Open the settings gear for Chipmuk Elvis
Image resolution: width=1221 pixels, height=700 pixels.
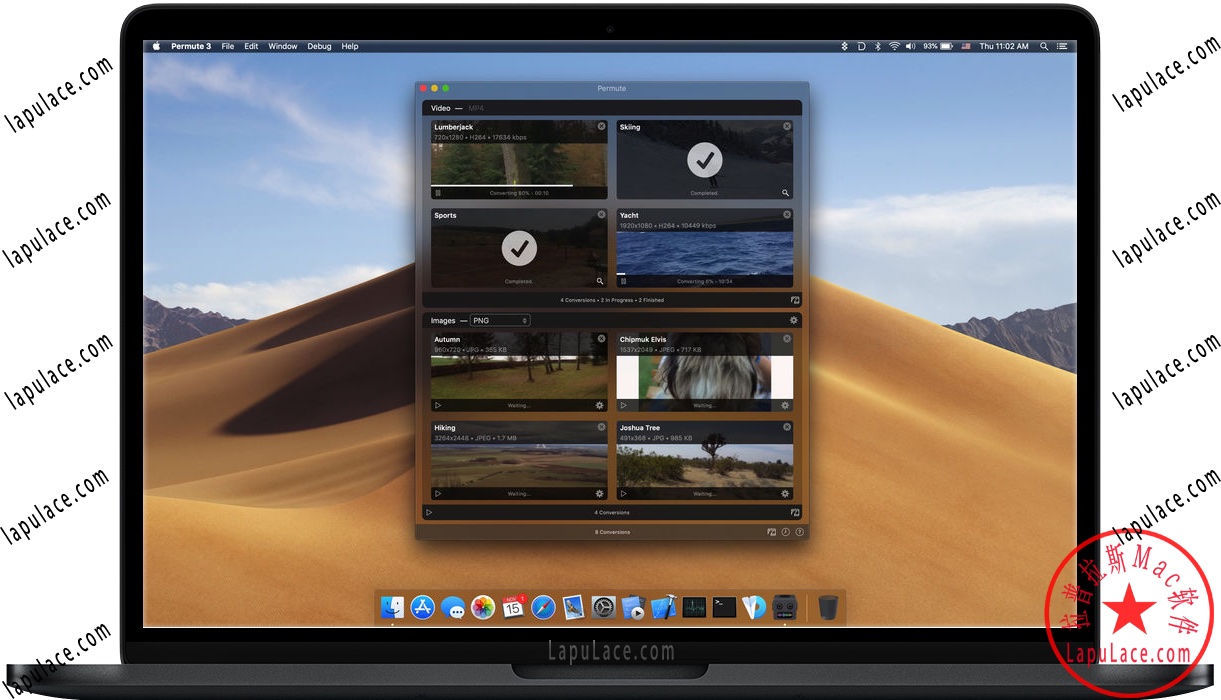point(785,405)
